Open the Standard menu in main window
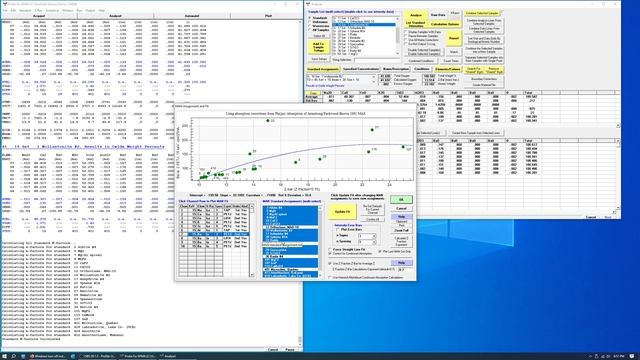This screenshot has width=640, height=360. [x=25, y=10]
